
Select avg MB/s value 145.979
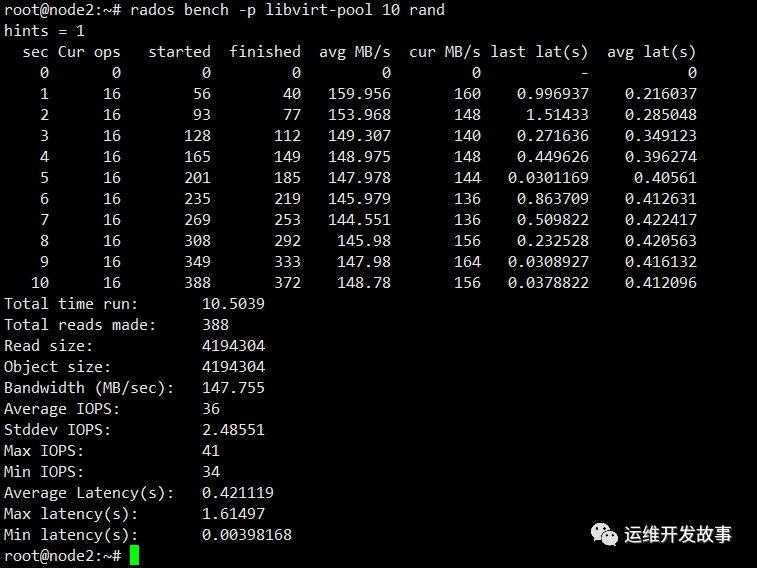(359, 199)
